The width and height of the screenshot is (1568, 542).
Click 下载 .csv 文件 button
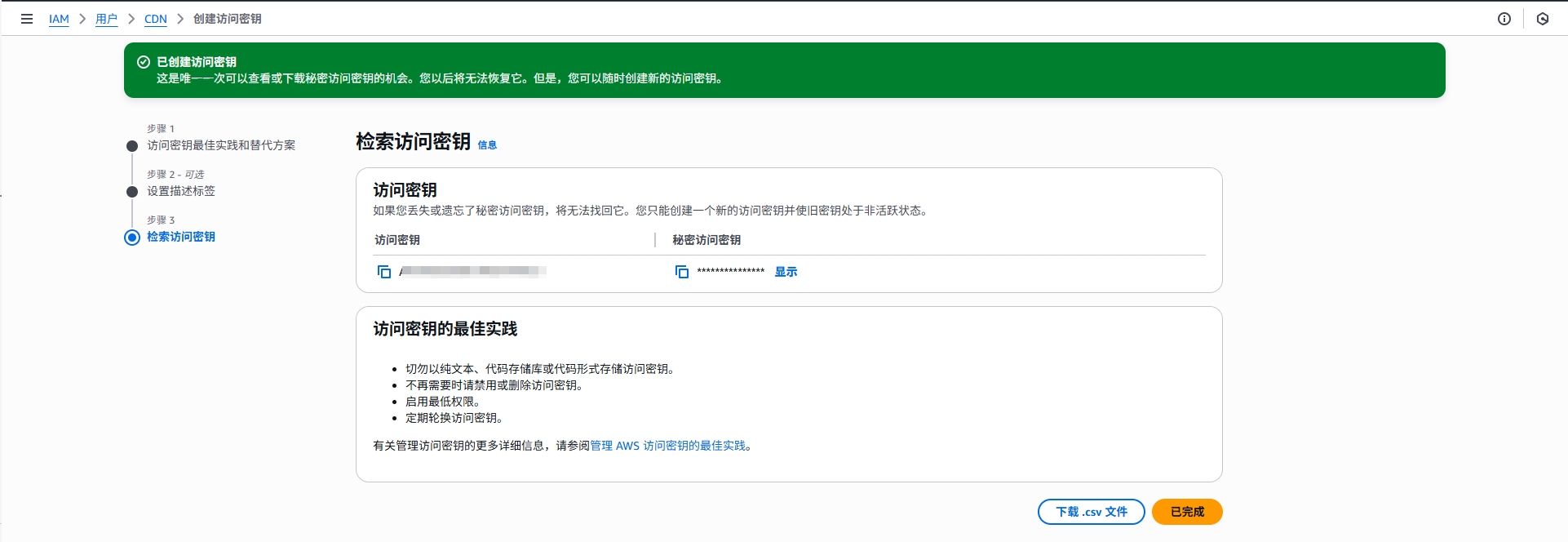coord(1092,512)
